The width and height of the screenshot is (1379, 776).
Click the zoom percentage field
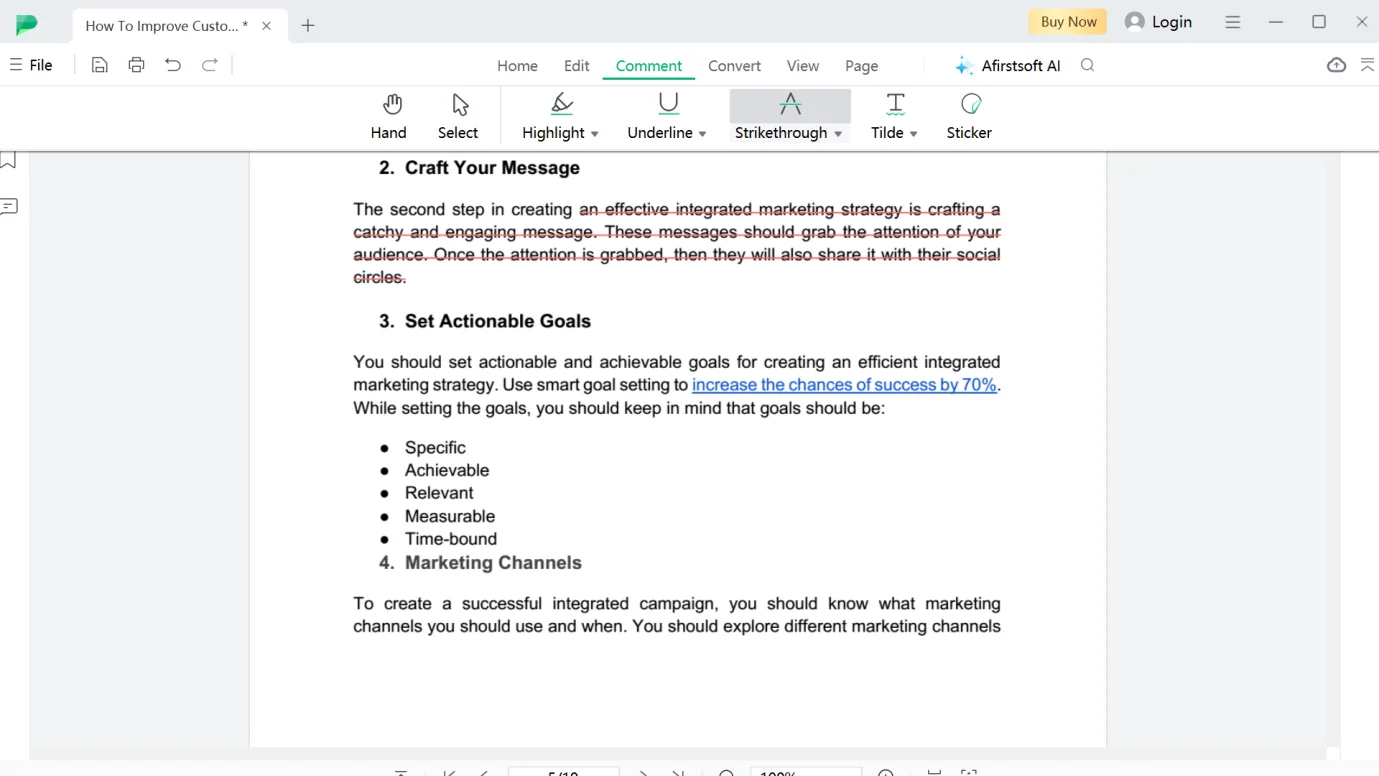click(x=805, y=772)
